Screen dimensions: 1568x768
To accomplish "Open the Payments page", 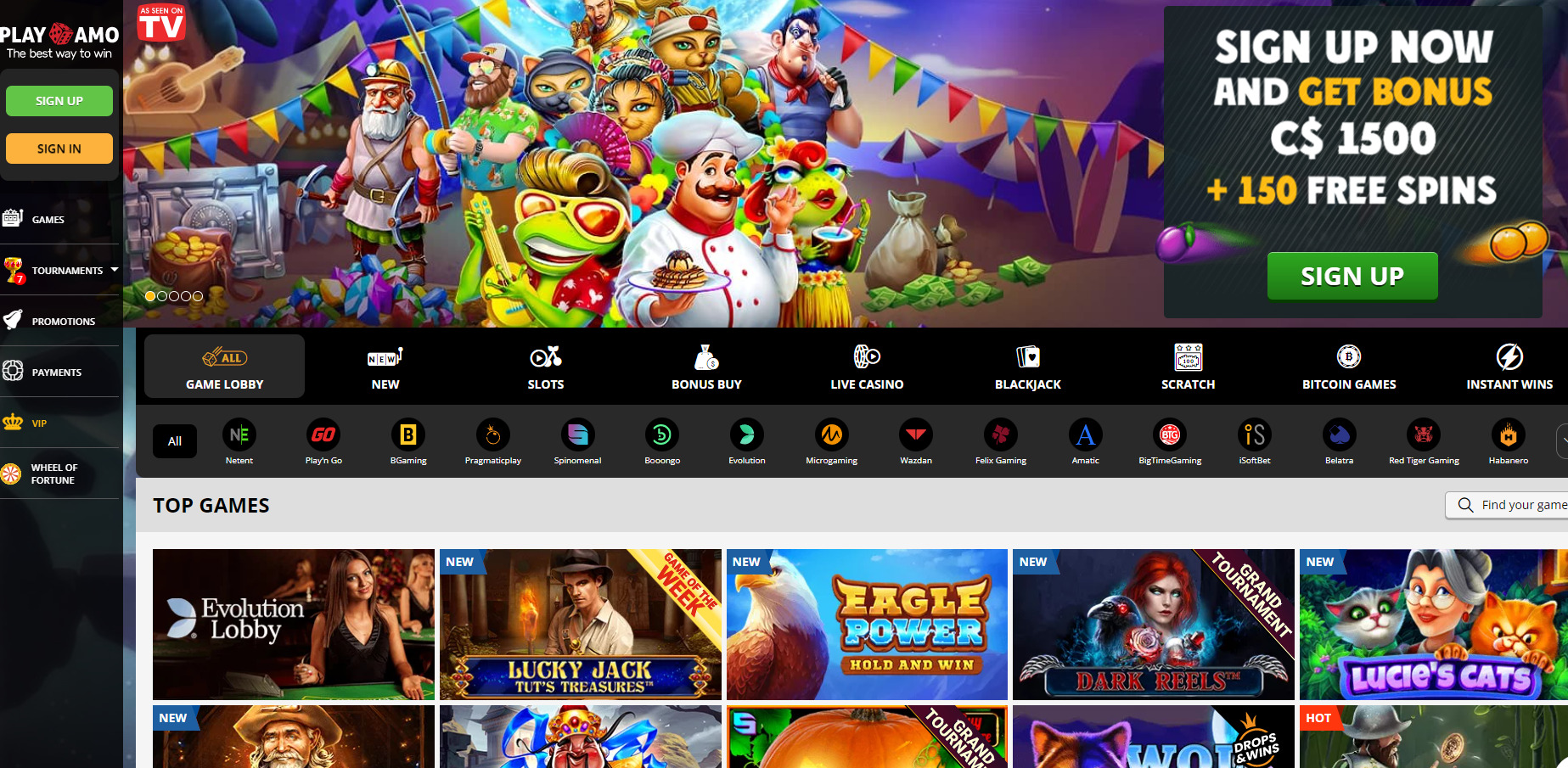I will [x=56, y=372].
